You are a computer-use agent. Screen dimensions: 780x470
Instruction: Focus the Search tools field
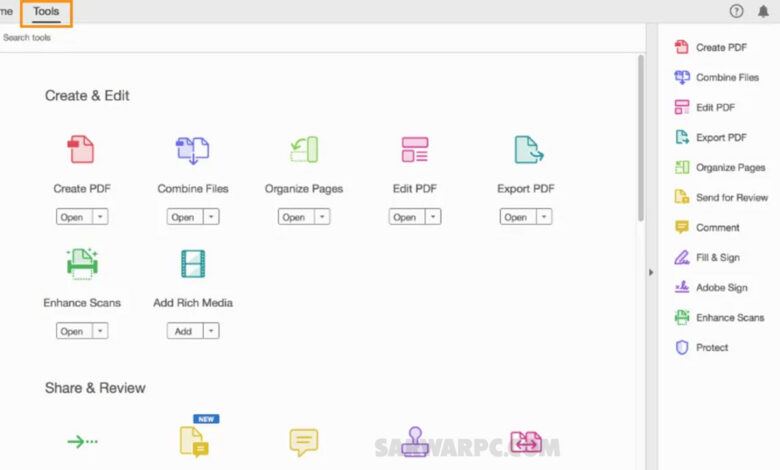[x=321, y=38]
